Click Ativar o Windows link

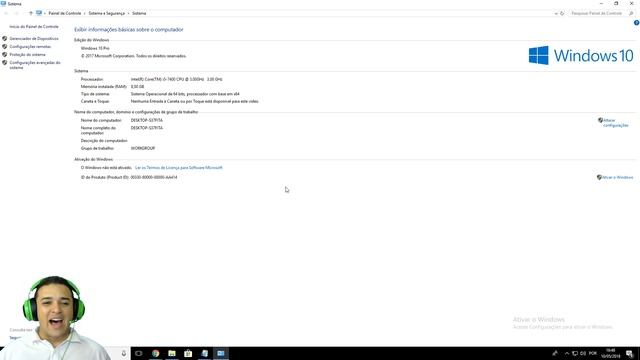pos(618,178)
